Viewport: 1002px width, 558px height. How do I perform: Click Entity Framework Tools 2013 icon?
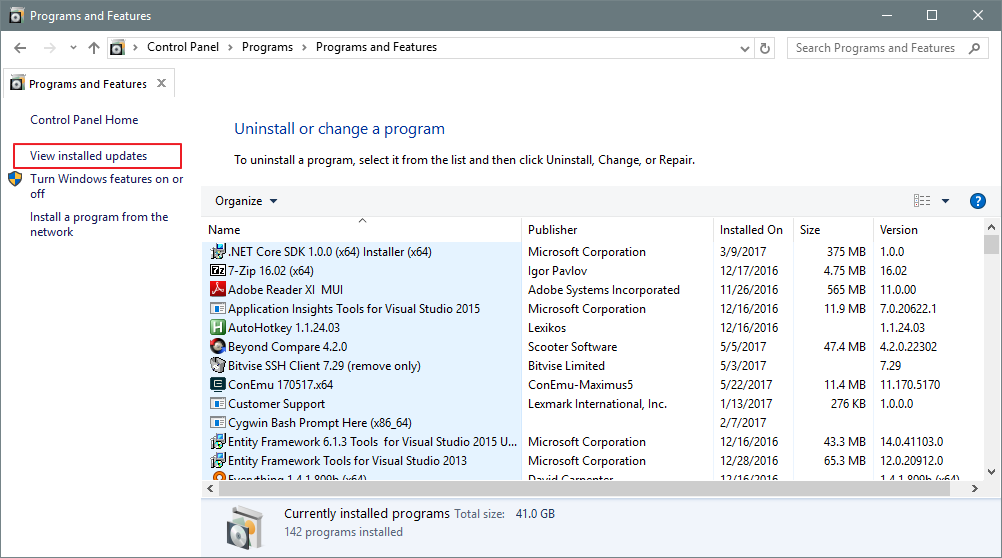pyautogui.click(x=218, y=460)
